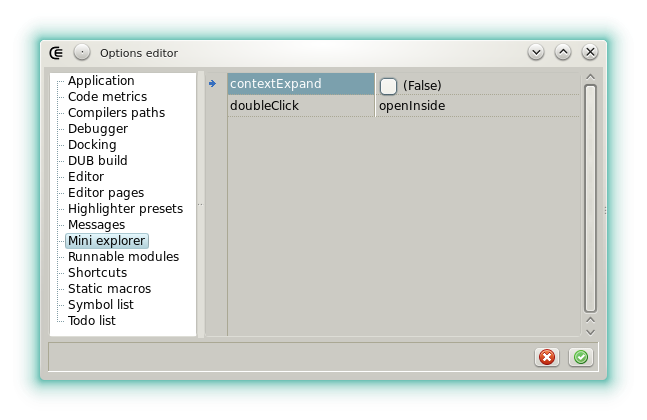The image size is (647, 420).
Task: Click the green accept checkmark button
Action: coord(580,357)
